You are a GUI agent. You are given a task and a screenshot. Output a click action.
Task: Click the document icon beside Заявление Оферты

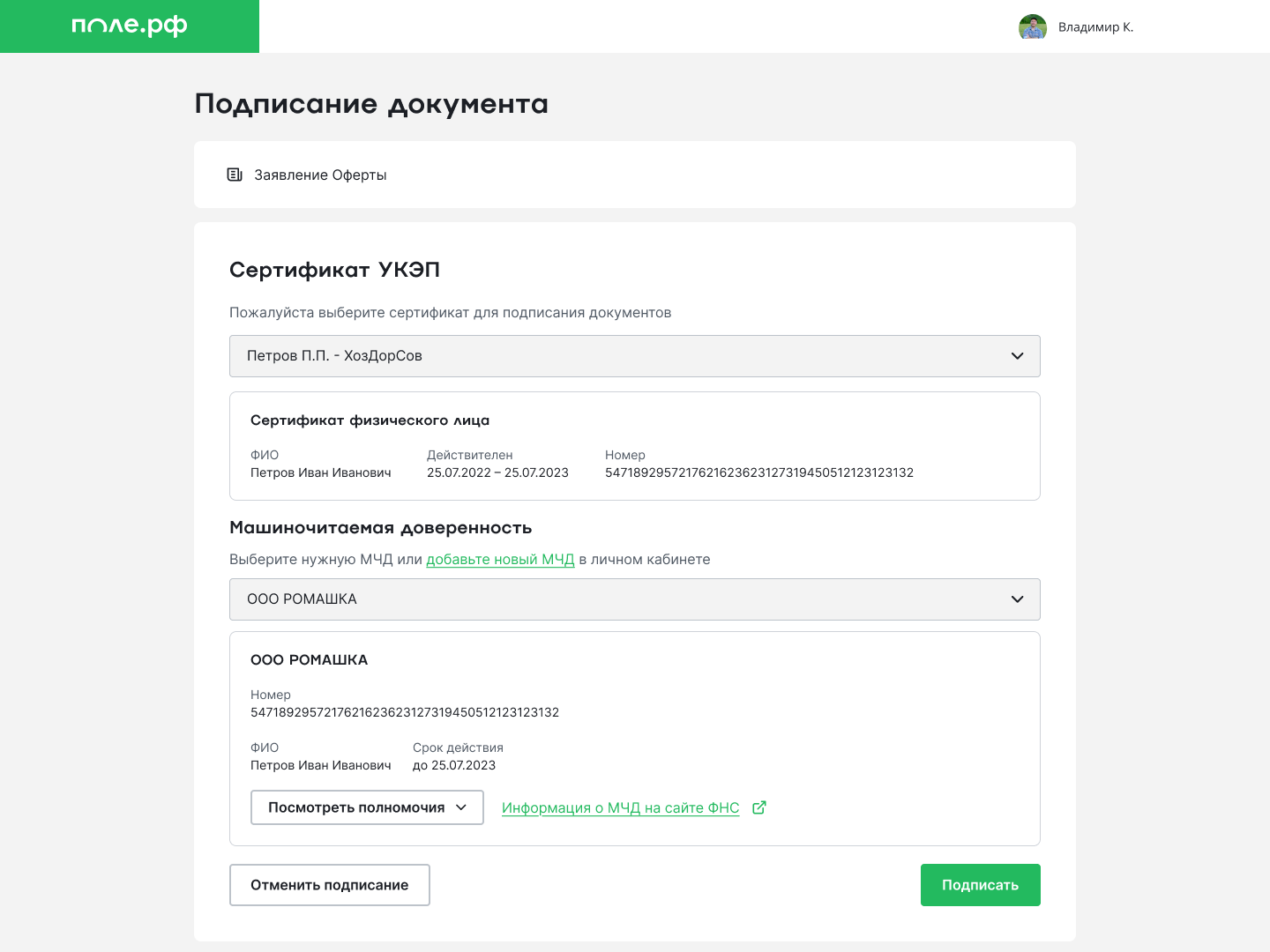coord(235,175)
